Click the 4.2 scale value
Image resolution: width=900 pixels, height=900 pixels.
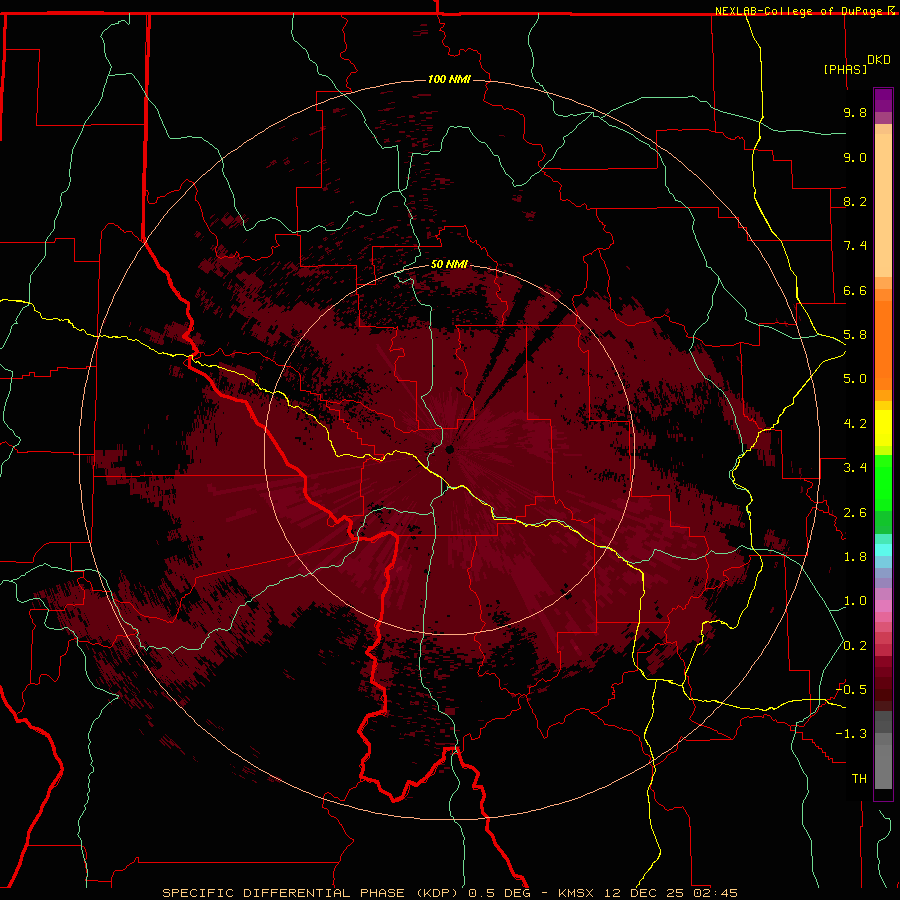(x=855, y=424)
